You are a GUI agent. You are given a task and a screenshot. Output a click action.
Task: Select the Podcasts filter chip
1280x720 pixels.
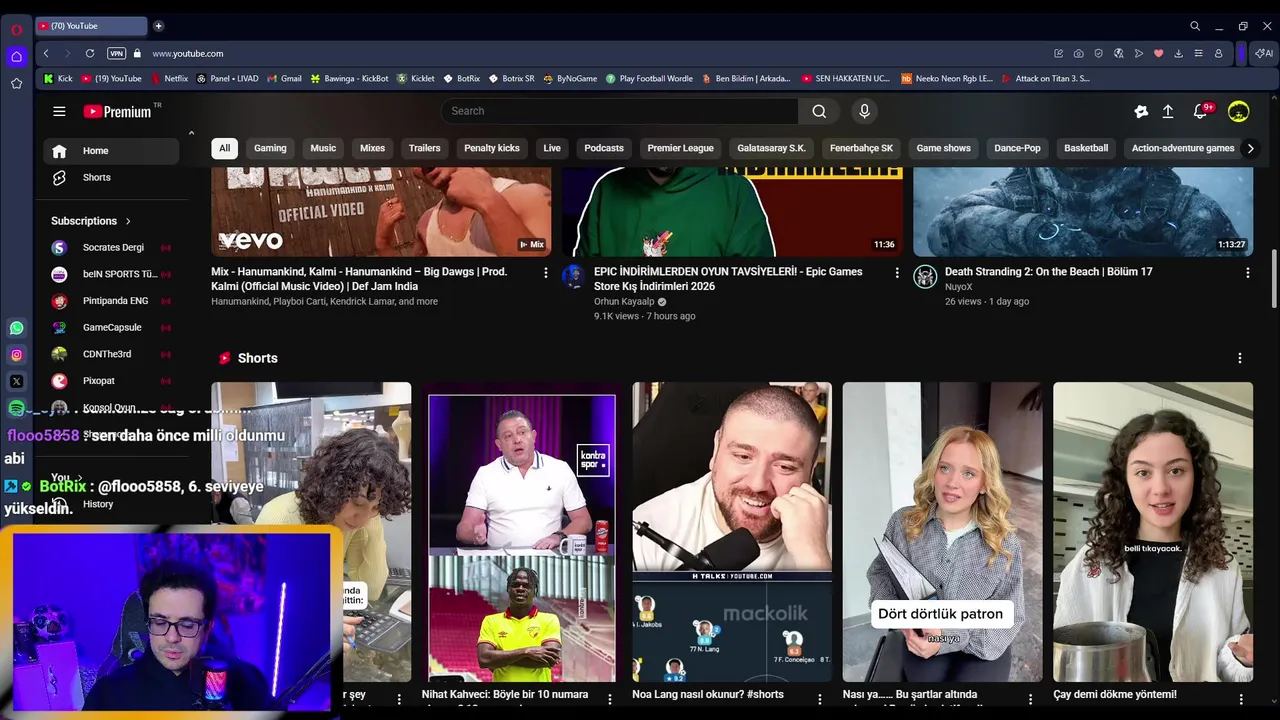point(604,148)
